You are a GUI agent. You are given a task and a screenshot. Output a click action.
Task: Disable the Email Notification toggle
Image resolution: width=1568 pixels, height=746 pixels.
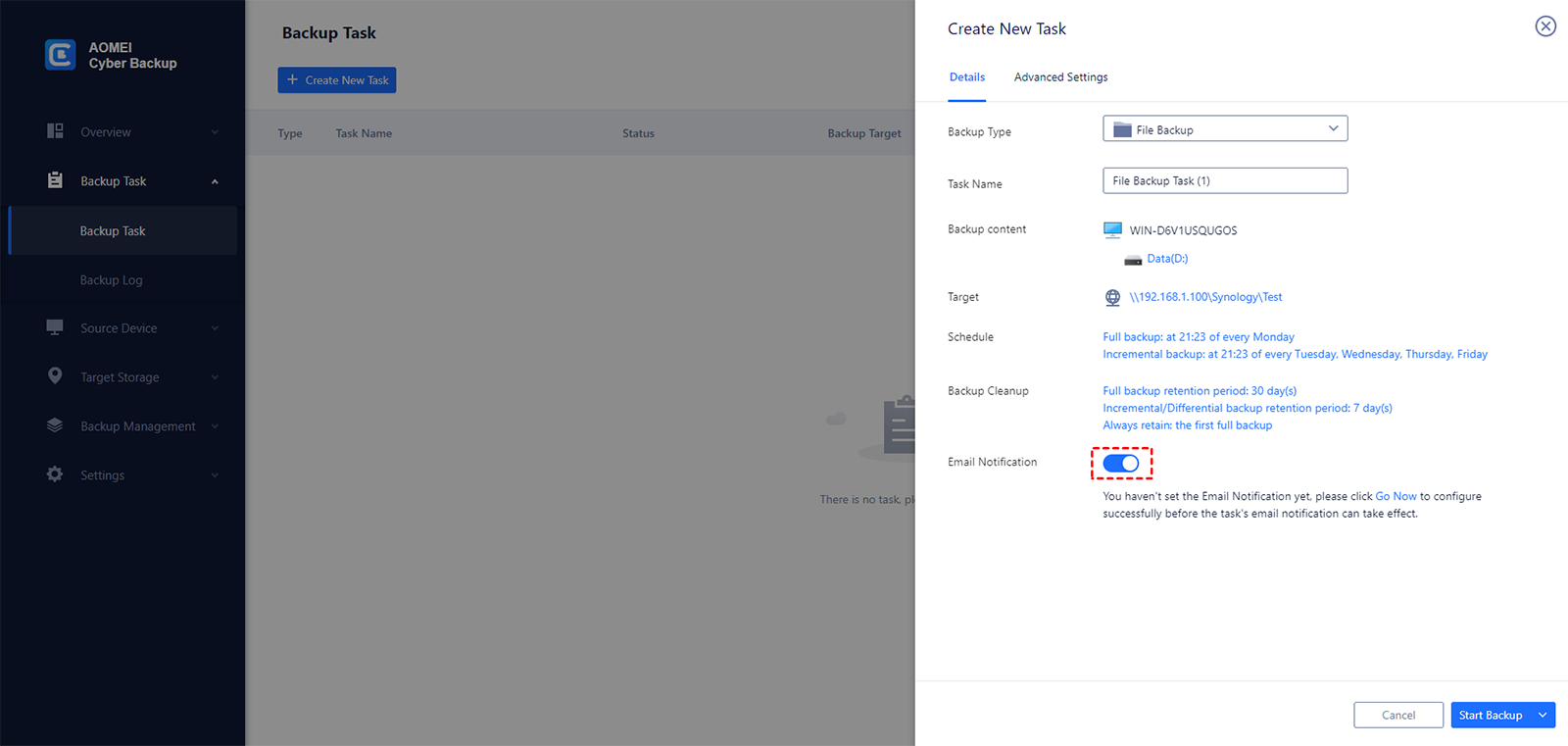1121,463
